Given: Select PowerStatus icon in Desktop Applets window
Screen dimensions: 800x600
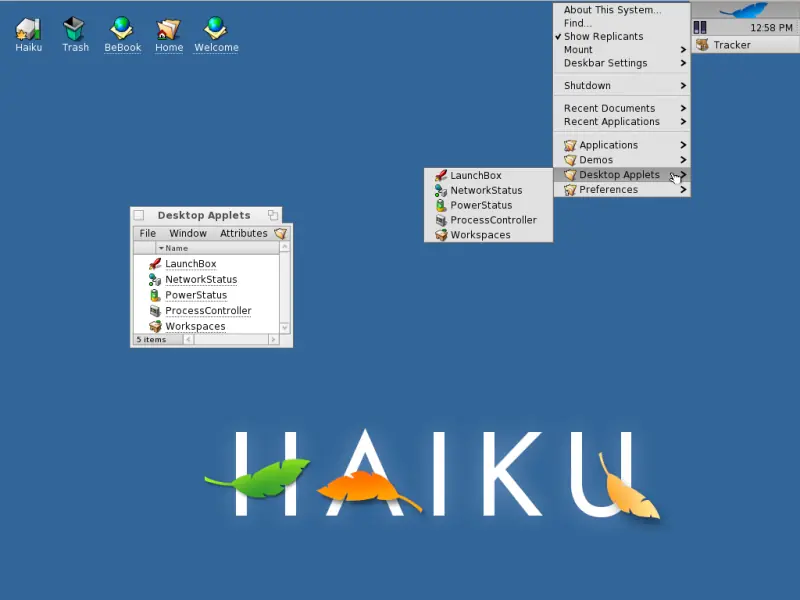Looking at the screenshot, I should [x=155, y=295].
